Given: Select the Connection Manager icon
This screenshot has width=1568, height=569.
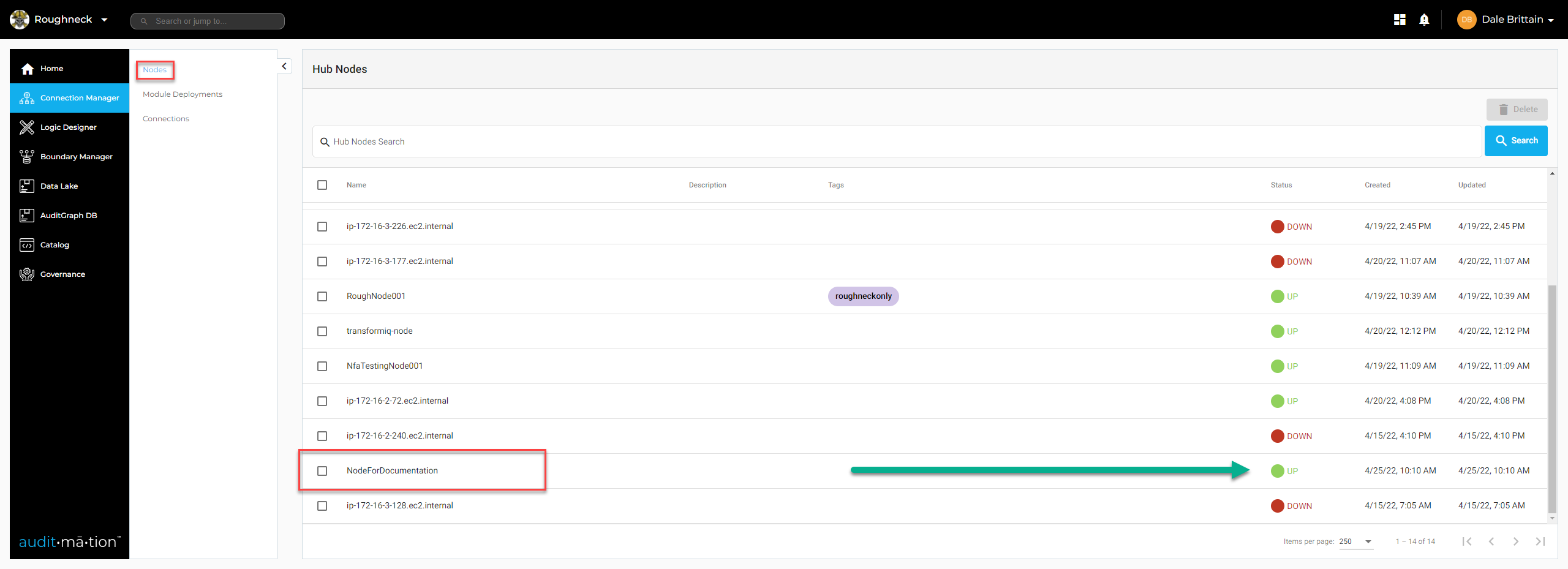Looking at the screenshot, I should (27, 97).
